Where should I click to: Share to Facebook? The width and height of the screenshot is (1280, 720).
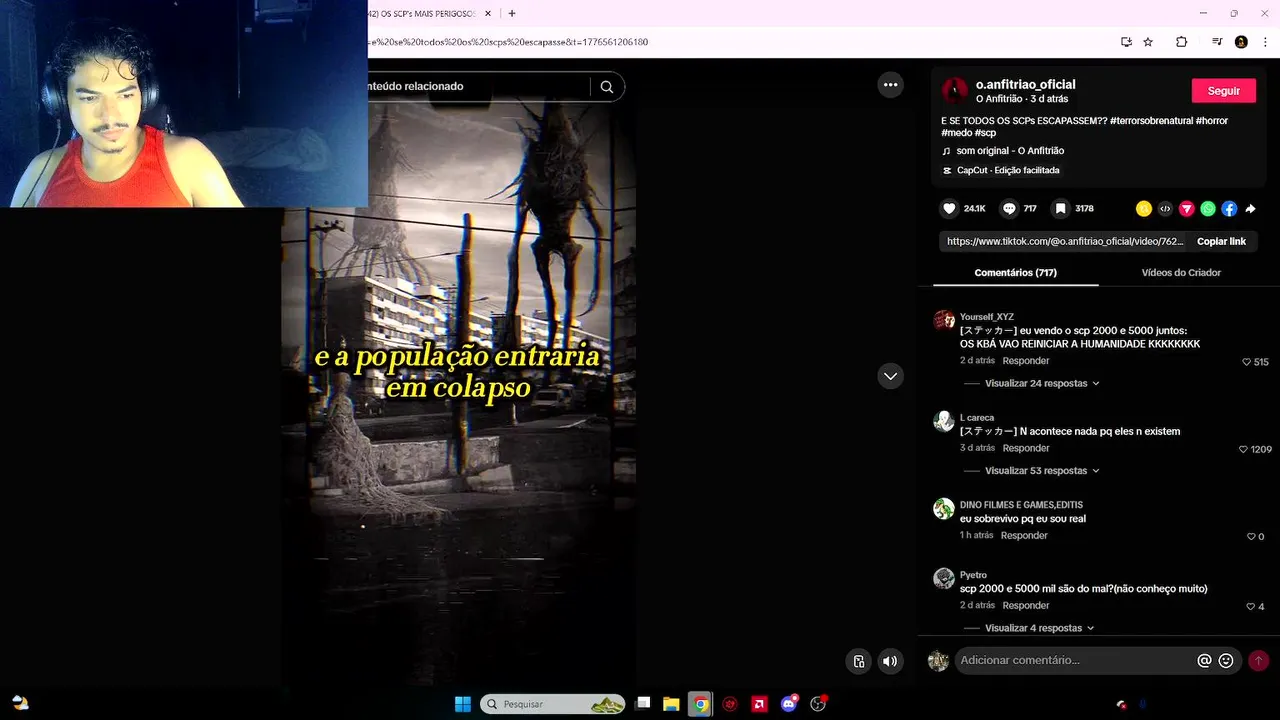click(1229, 209)
